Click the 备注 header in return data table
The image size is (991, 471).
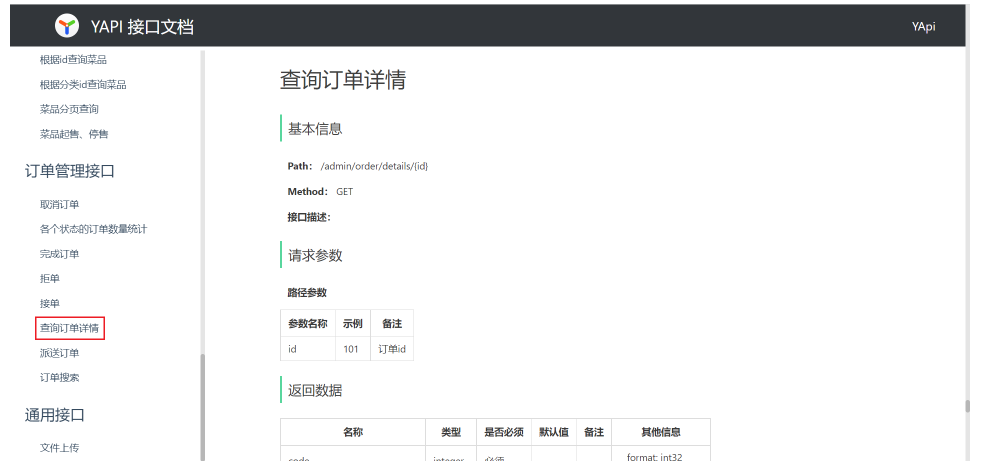[x=593, y=432]
